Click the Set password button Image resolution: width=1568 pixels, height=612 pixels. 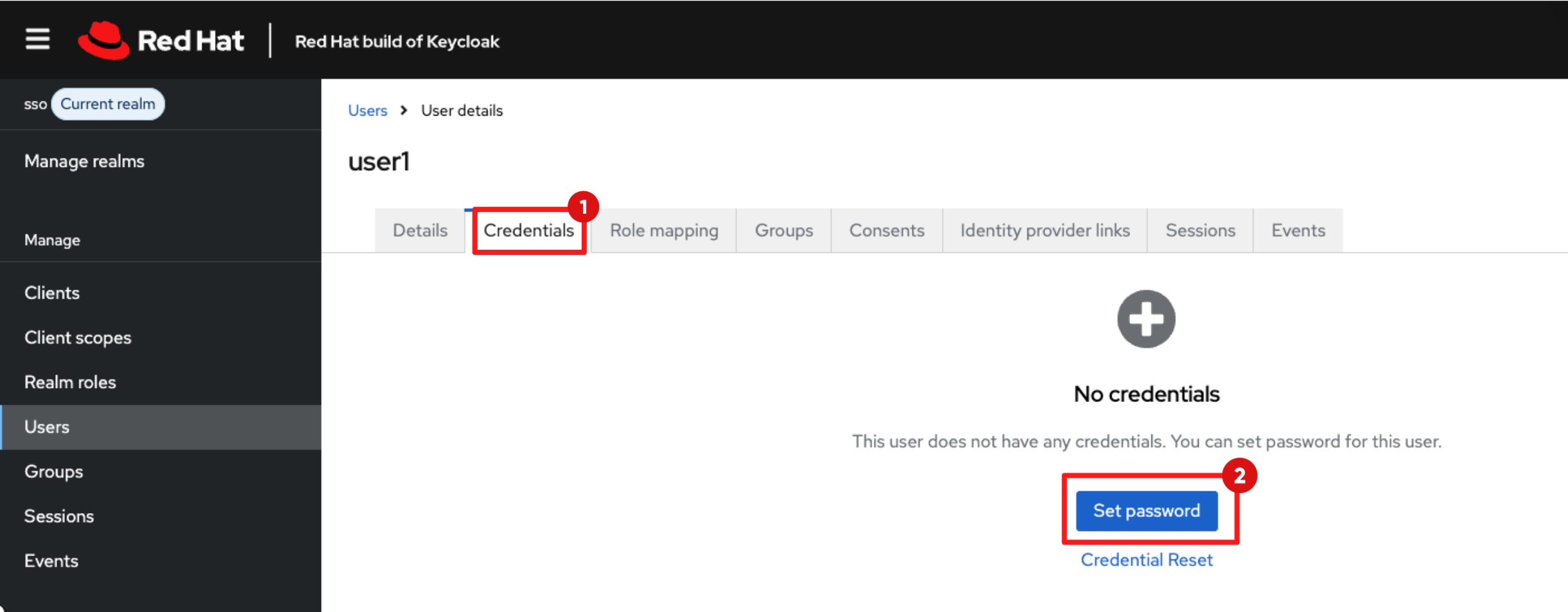tap(1147, 511)
